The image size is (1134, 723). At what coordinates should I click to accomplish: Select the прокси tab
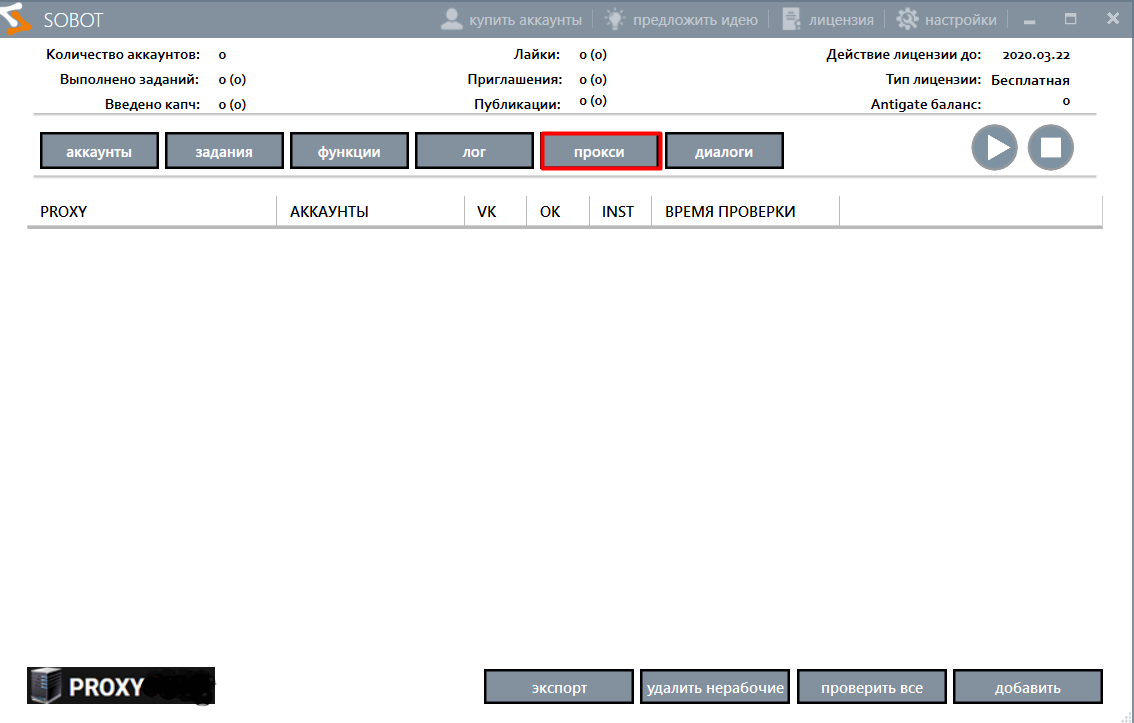point(600,152)
